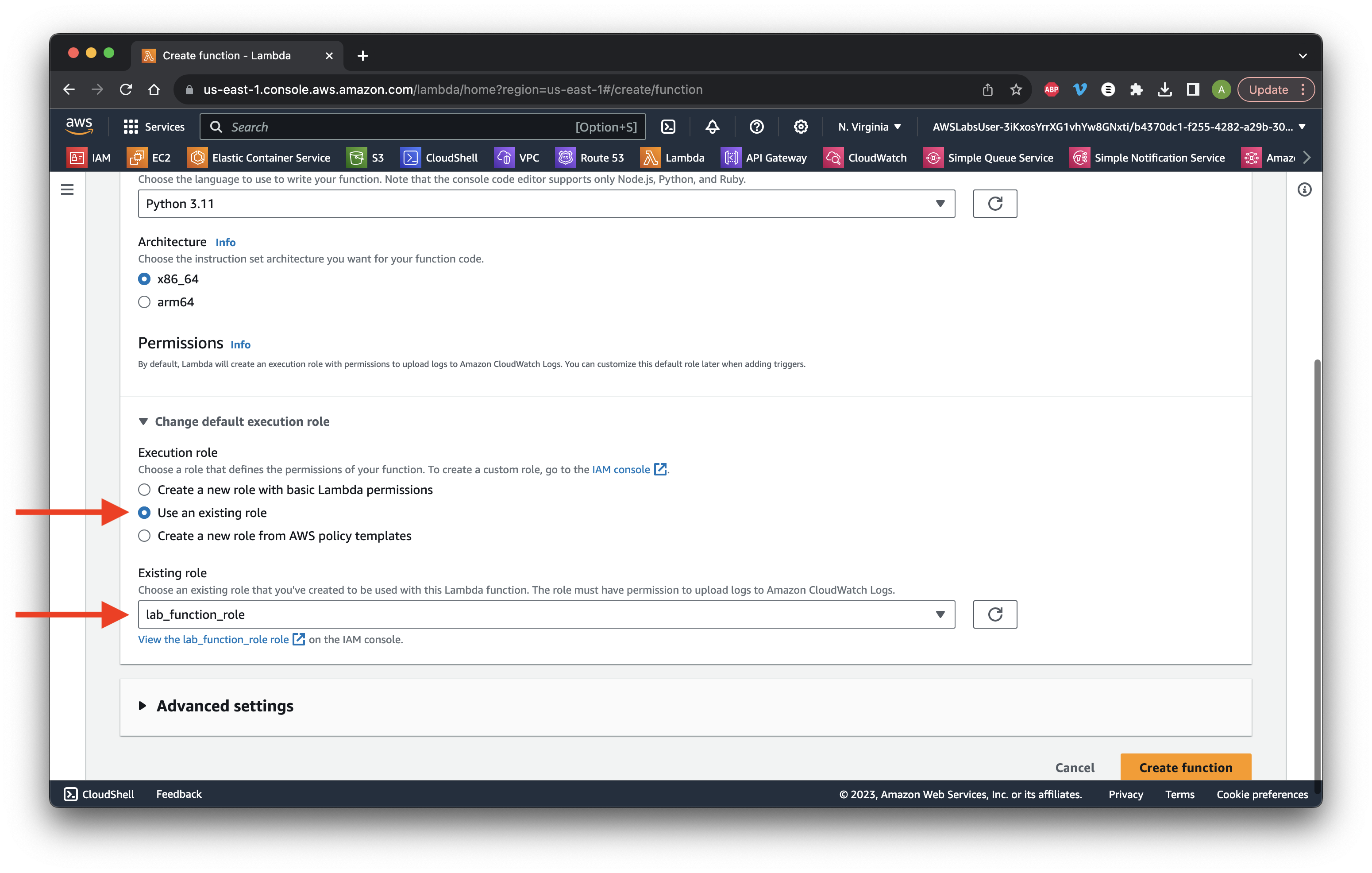Click the AdBlock Plus extension icon

coord(1051,89)
